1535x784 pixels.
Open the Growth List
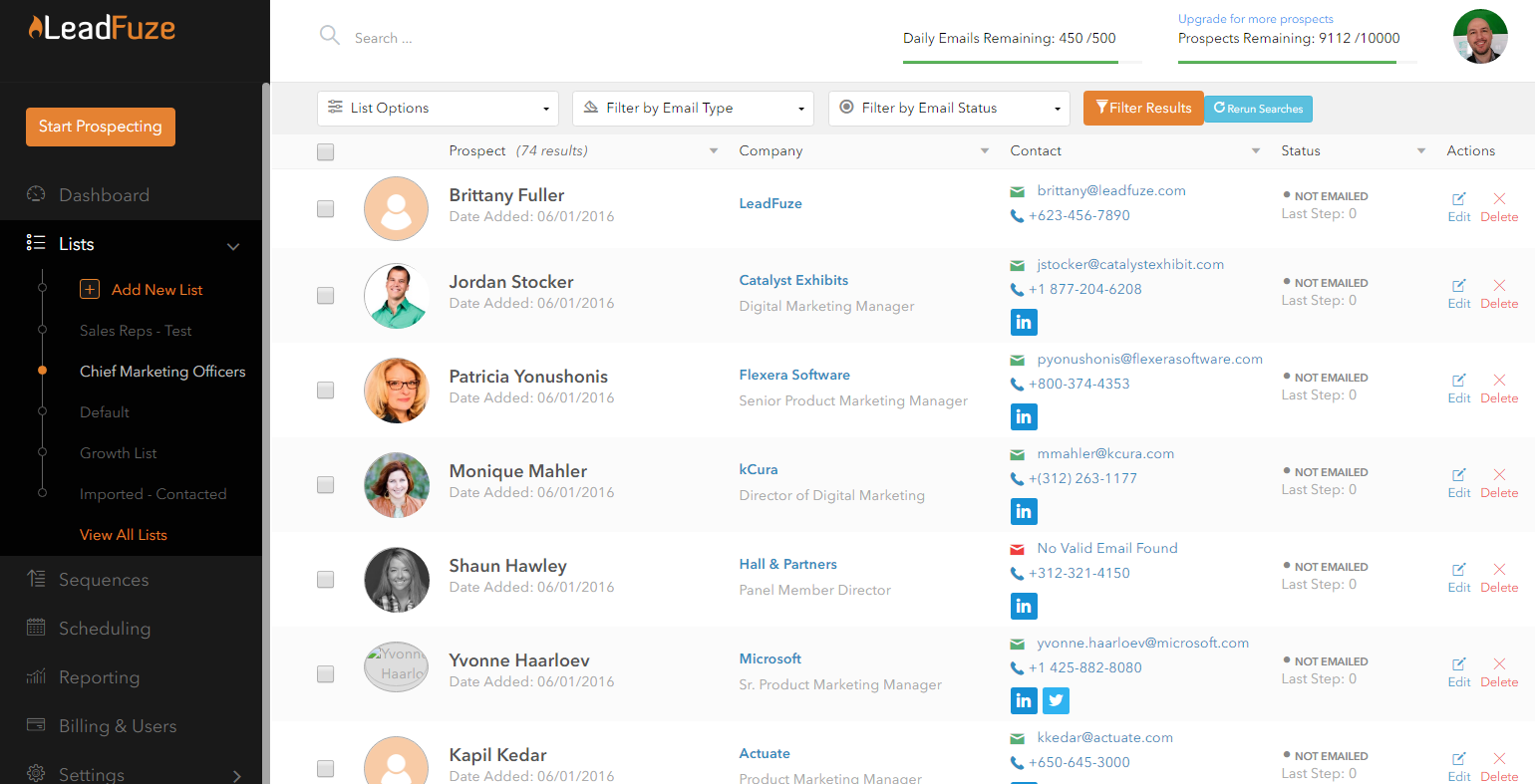coord(119,453)
